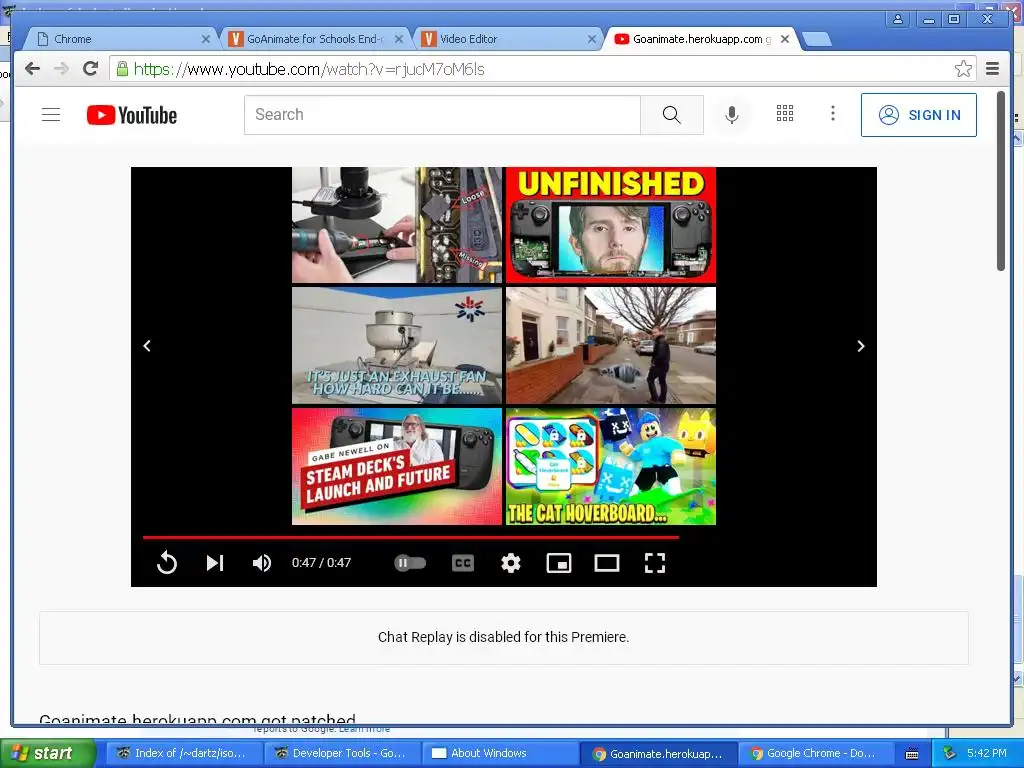The width and height of the screenshot is (1024, 768).
Task: Click the Chat Replay disabled message
Action: 504,637
